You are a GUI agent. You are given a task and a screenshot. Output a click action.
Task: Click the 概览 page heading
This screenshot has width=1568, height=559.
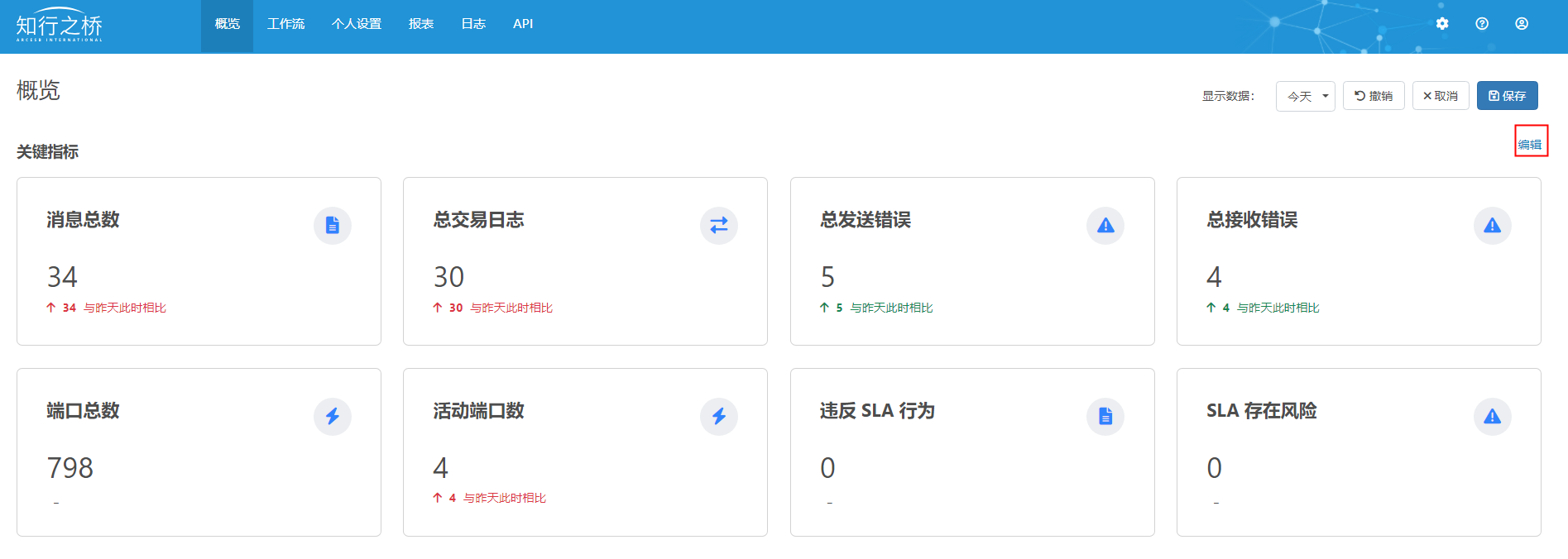point(38,90)
